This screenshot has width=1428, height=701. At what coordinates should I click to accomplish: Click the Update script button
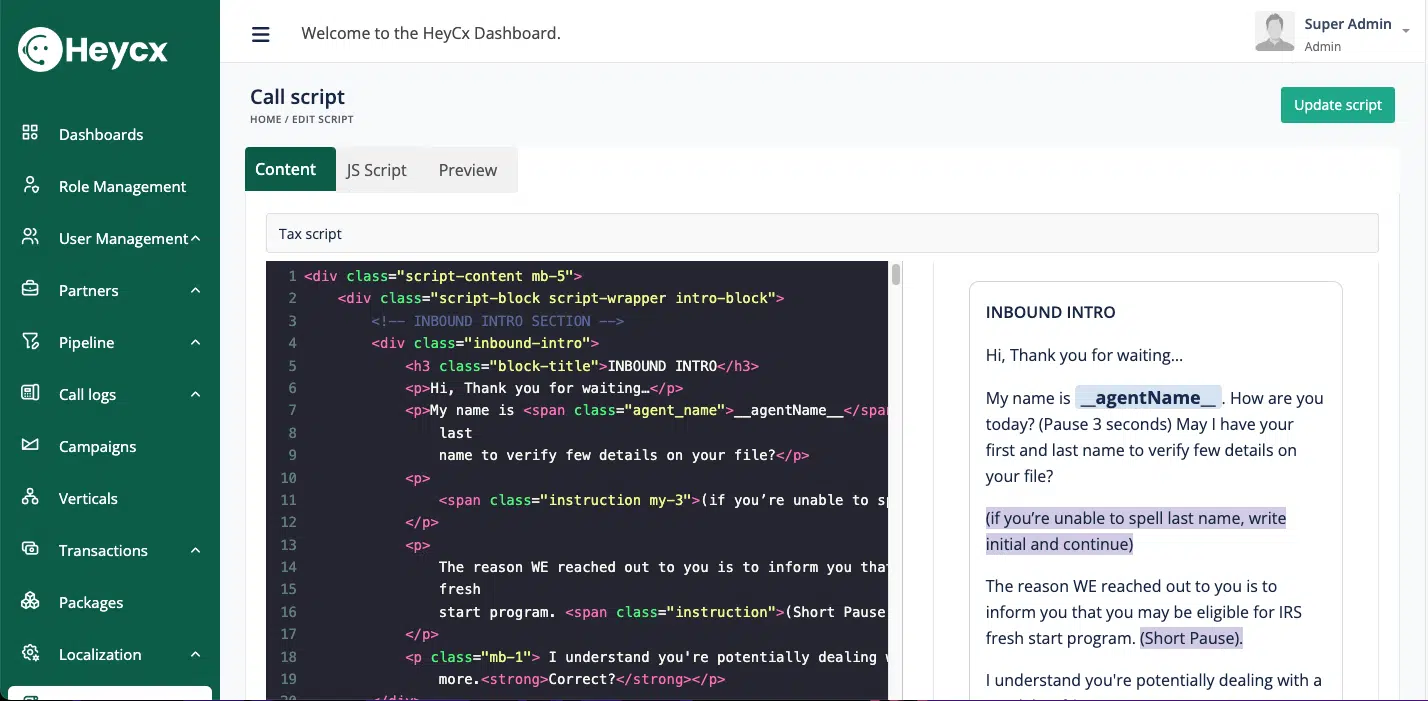[x=1337, y=105]
